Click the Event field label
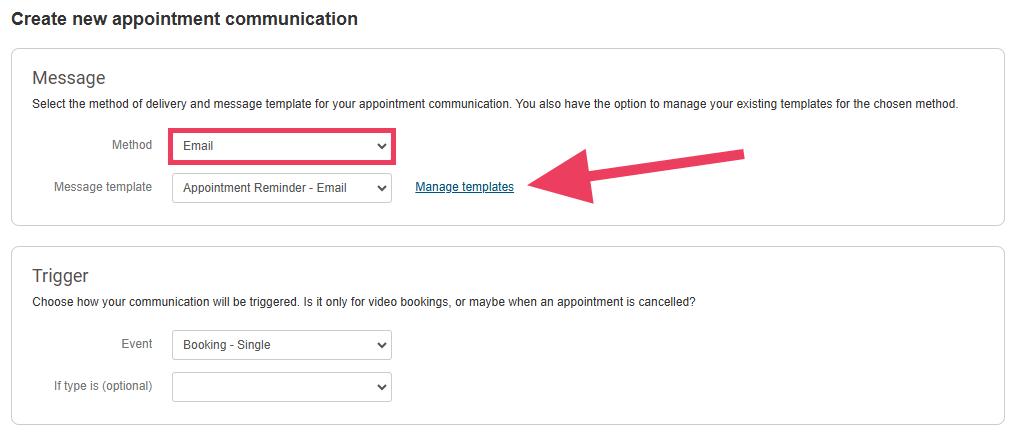The height and width of the screenshot is (432, 1013). tap(136, 344)
